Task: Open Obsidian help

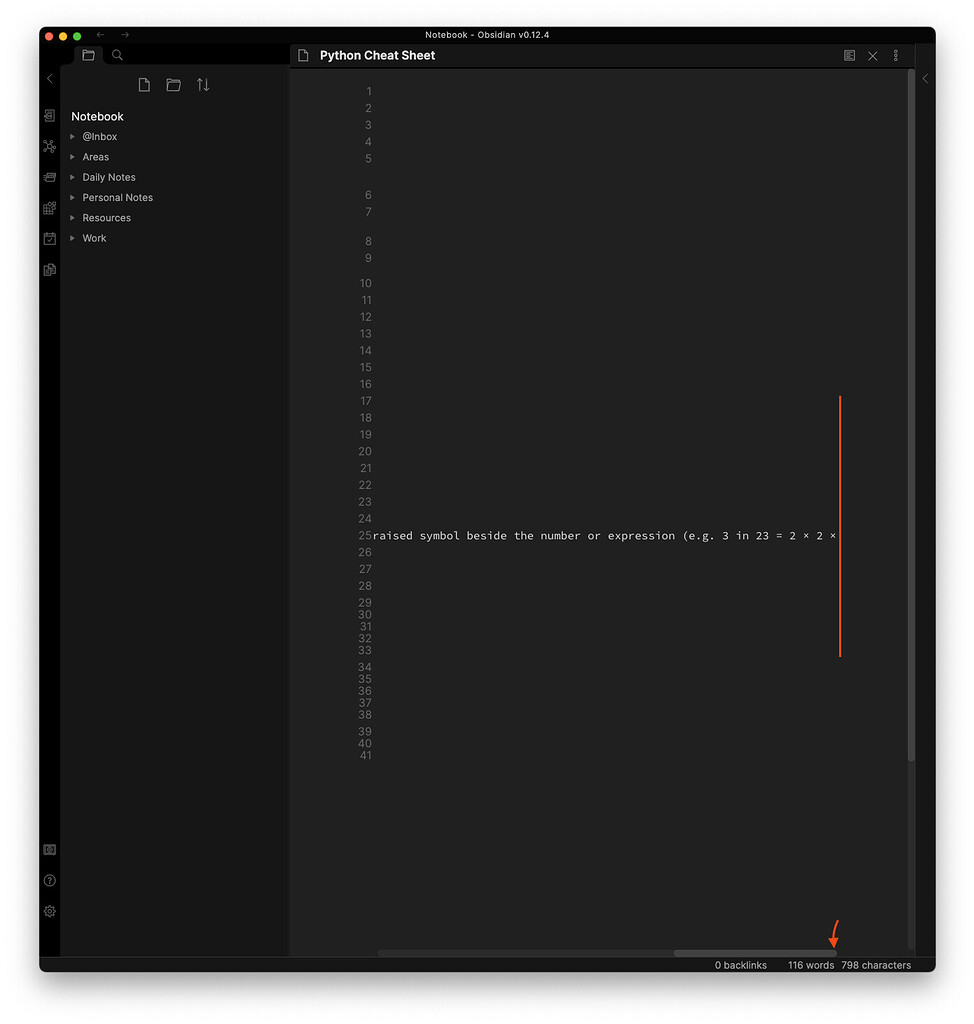Action: coord(49,880)
